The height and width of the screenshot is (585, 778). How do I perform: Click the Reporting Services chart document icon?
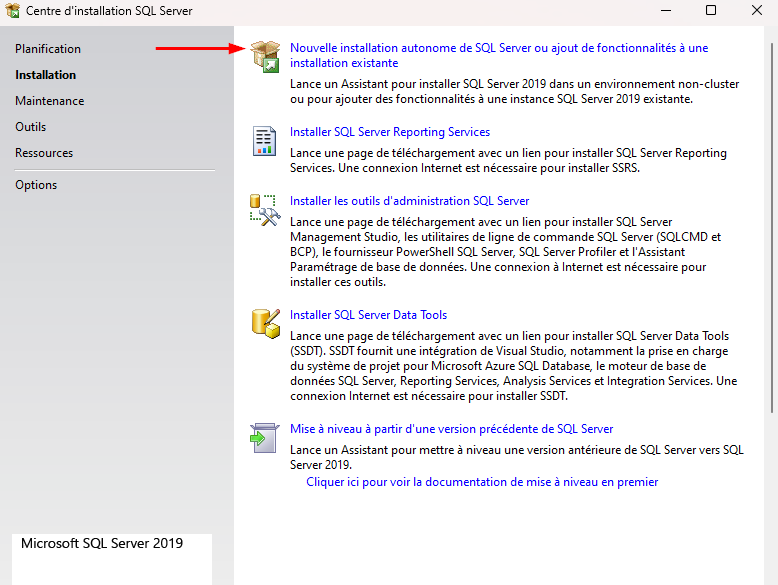(x=265, y=141)
